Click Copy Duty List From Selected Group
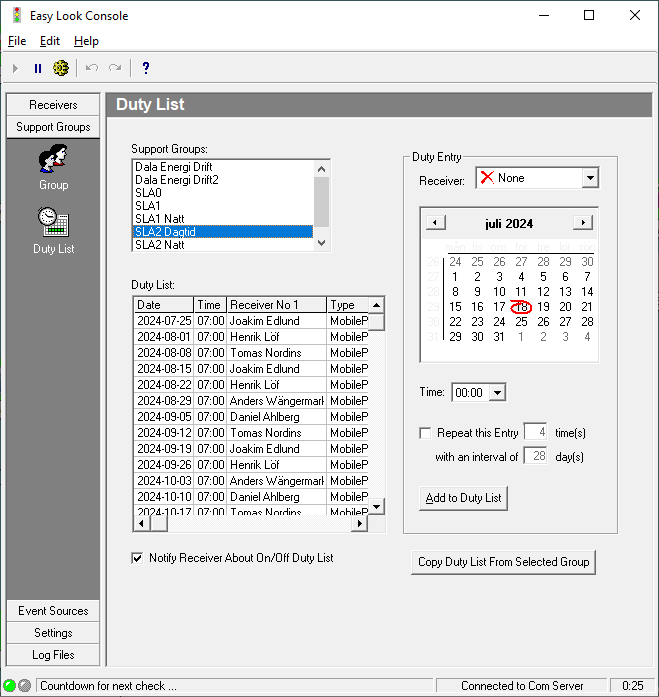659x697 pixels. click(x=503, y=562)
